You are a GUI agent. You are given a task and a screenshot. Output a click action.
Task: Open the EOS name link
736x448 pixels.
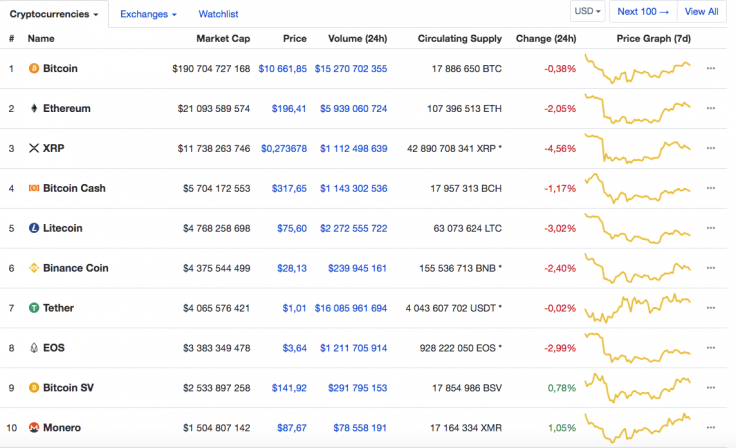(54, 348)
